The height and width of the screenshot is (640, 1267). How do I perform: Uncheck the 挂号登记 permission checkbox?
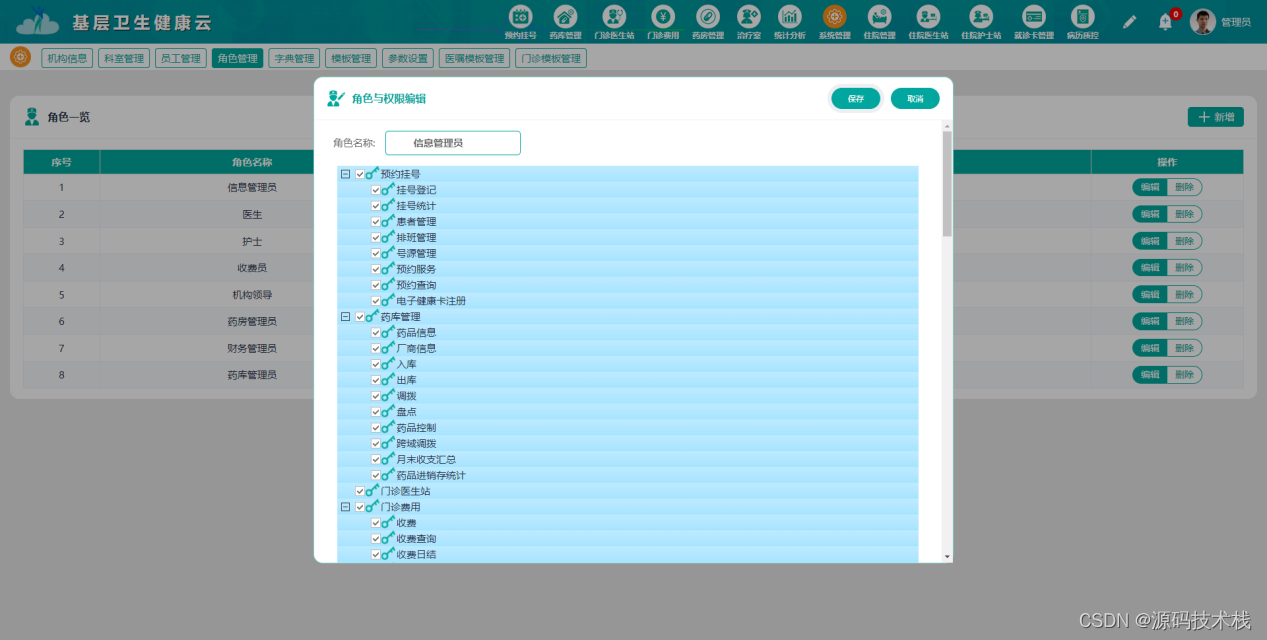coord(376,190)
